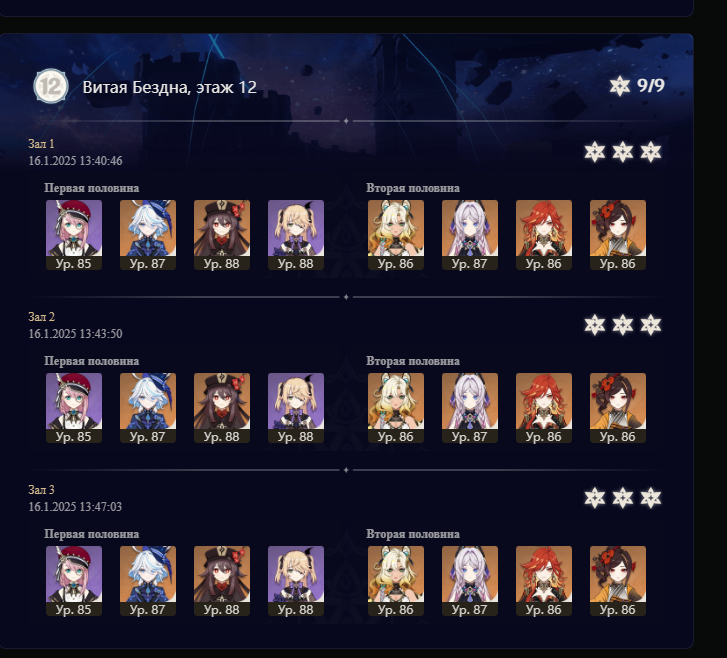This screenshot has height=658, width=727.
Task: Select the red-haired Ур. 86 character in Зал 2
Action: pos(544,408)
